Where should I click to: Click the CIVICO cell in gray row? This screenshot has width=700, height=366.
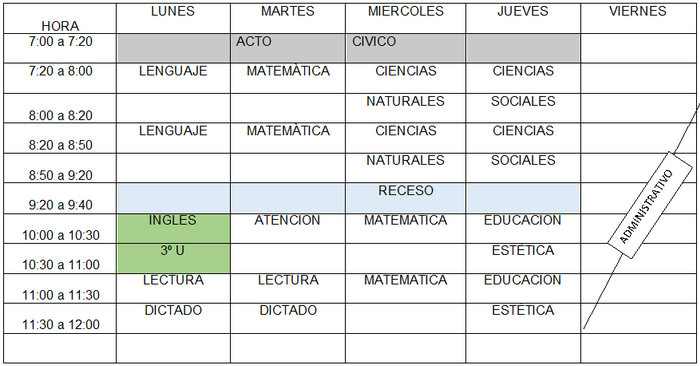(405, 48)
